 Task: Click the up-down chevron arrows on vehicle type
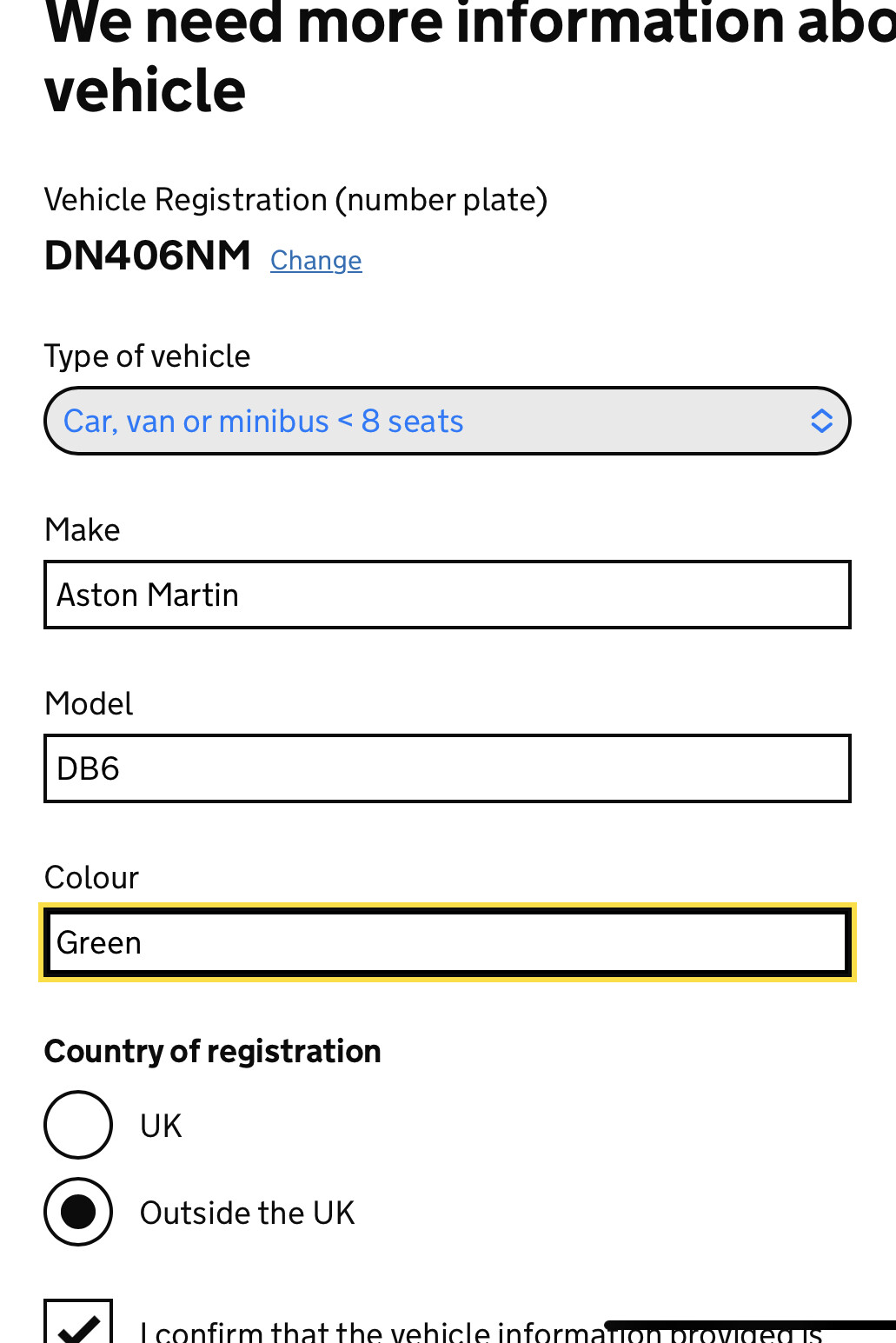(821, 422)
